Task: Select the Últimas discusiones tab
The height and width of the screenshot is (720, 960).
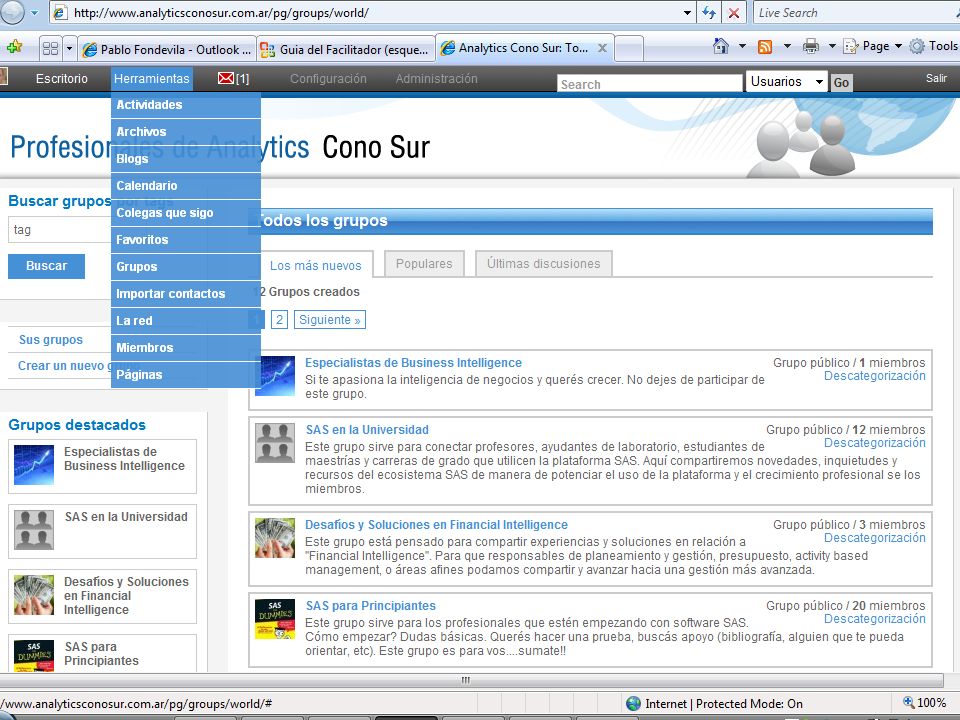Action: (x=544, y=263)
